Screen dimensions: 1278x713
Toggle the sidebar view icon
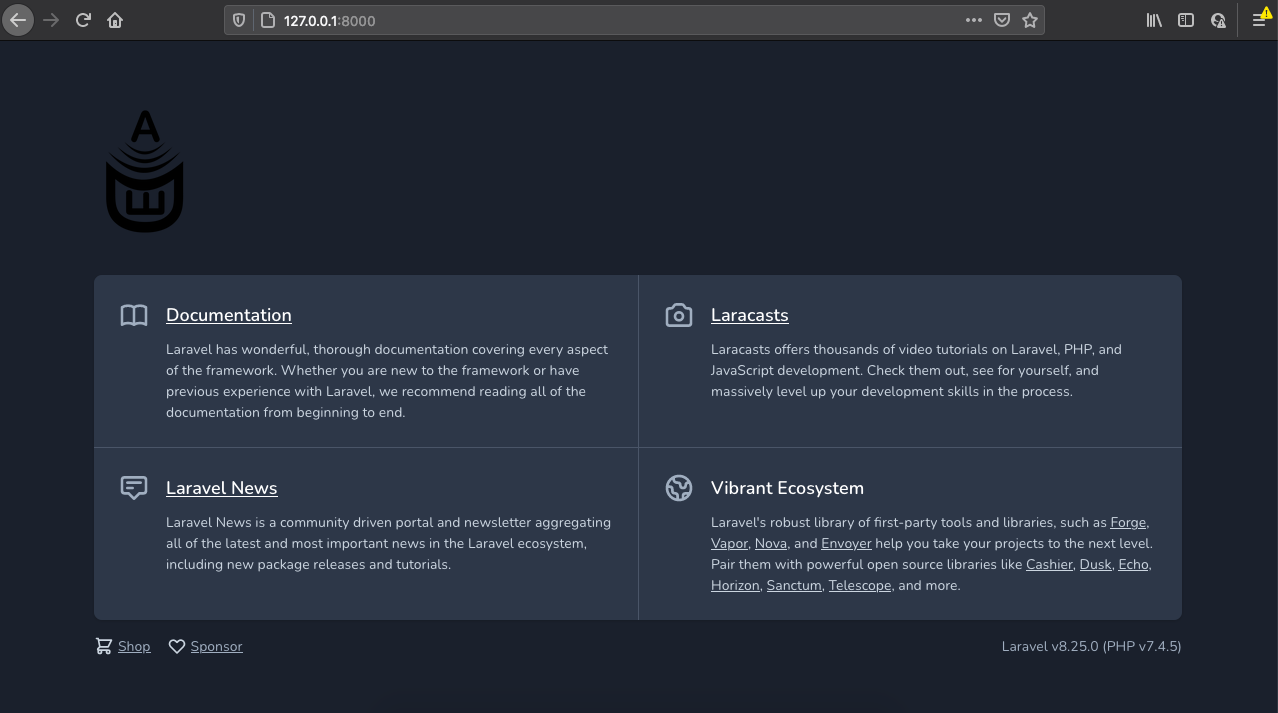(x=1186, y=20)
